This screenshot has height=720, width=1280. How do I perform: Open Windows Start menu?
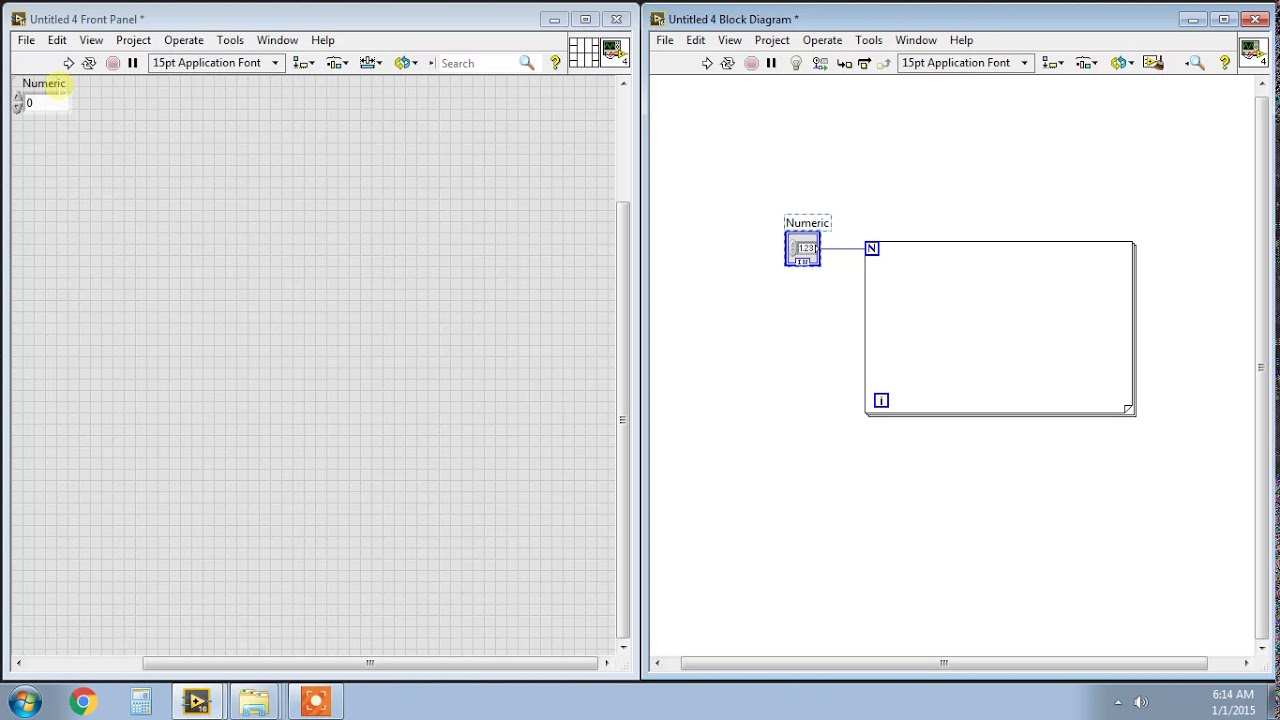click(26, 702)
